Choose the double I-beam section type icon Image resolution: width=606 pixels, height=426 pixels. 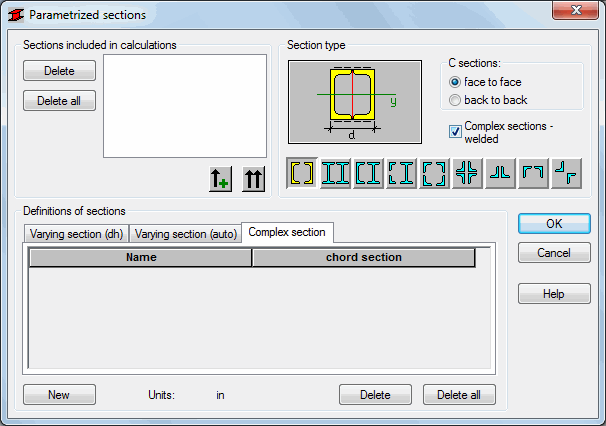(335, 173)
